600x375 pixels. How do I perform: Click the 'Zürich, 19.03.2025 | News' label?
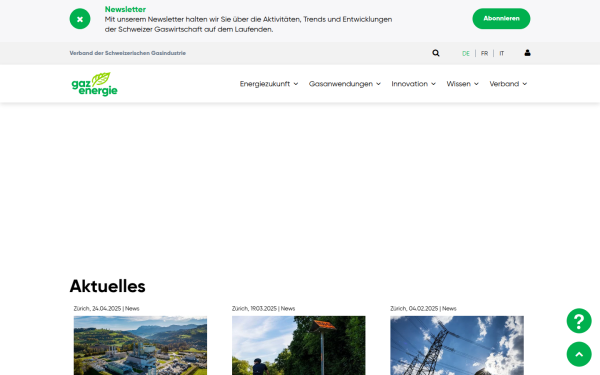263,308
